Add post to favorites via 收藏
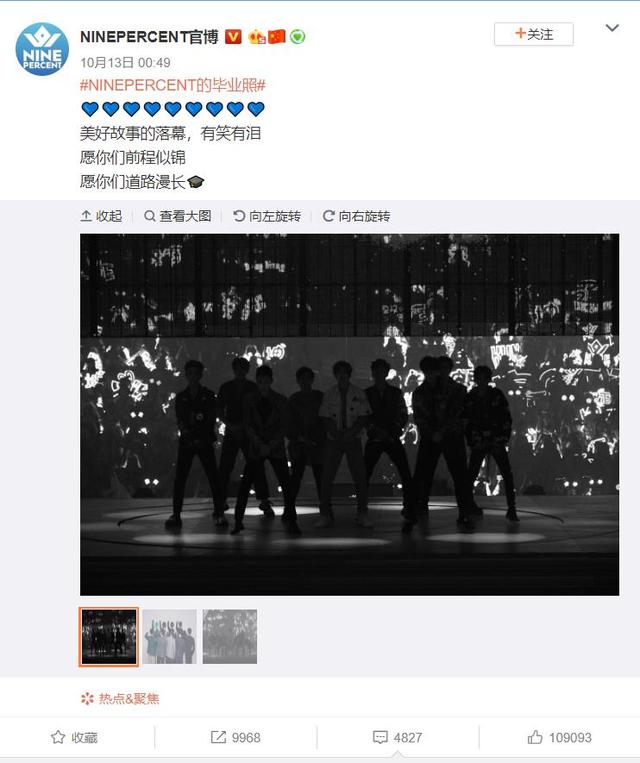 (74, 738)
